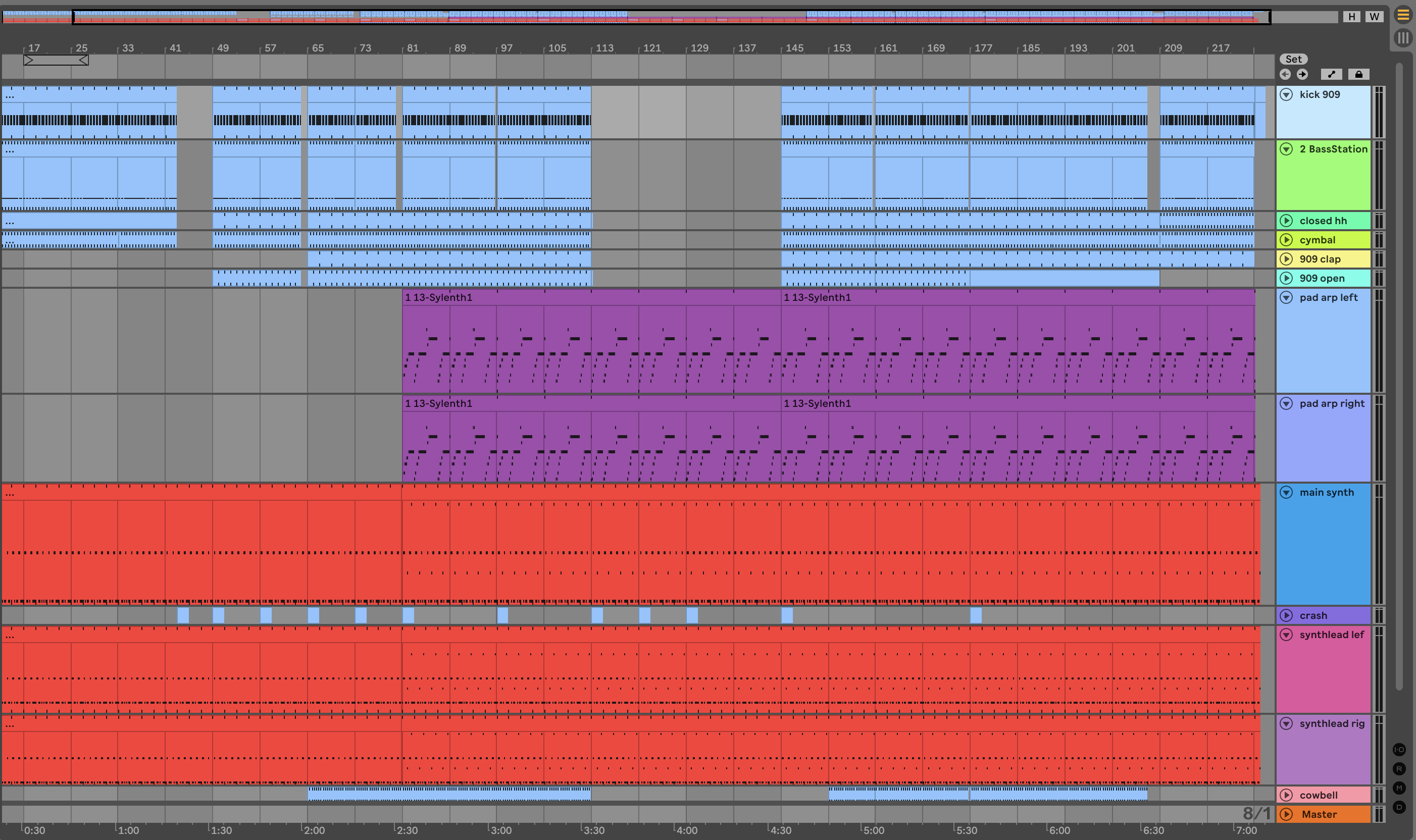Click the 3:00 mark in the time ruler
This screenshot has width=1416, height=840.
tap(500, 830)
